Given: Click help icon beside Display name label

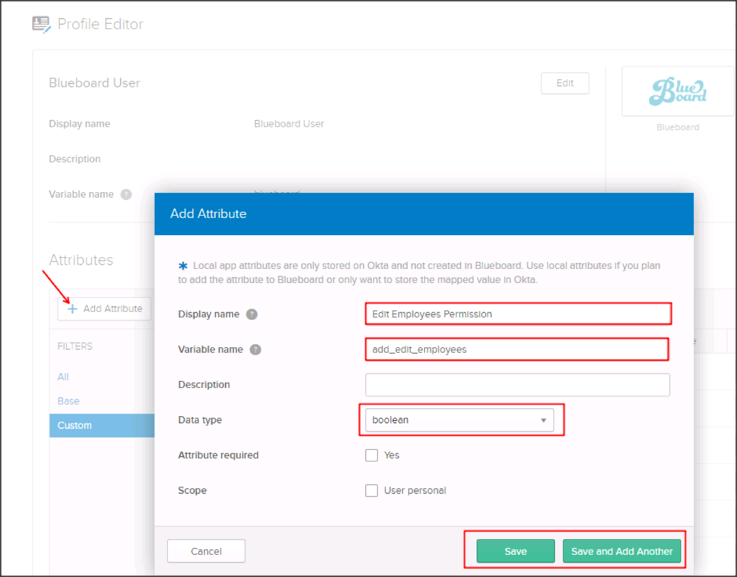Looking at the screenshot, I should click(252, 314).
